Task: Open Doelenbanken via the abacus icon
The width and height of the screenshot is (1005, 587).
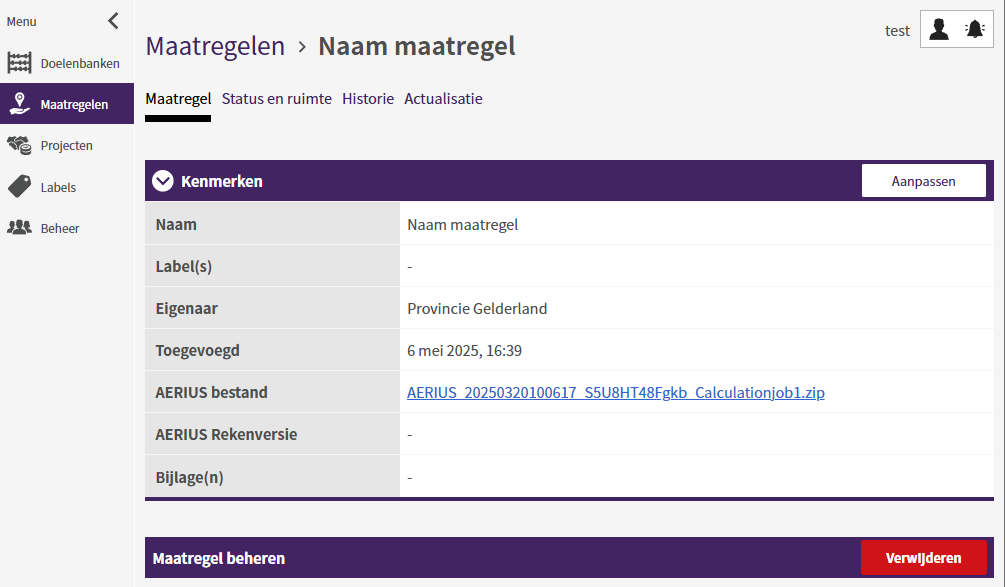Action: 19,62
